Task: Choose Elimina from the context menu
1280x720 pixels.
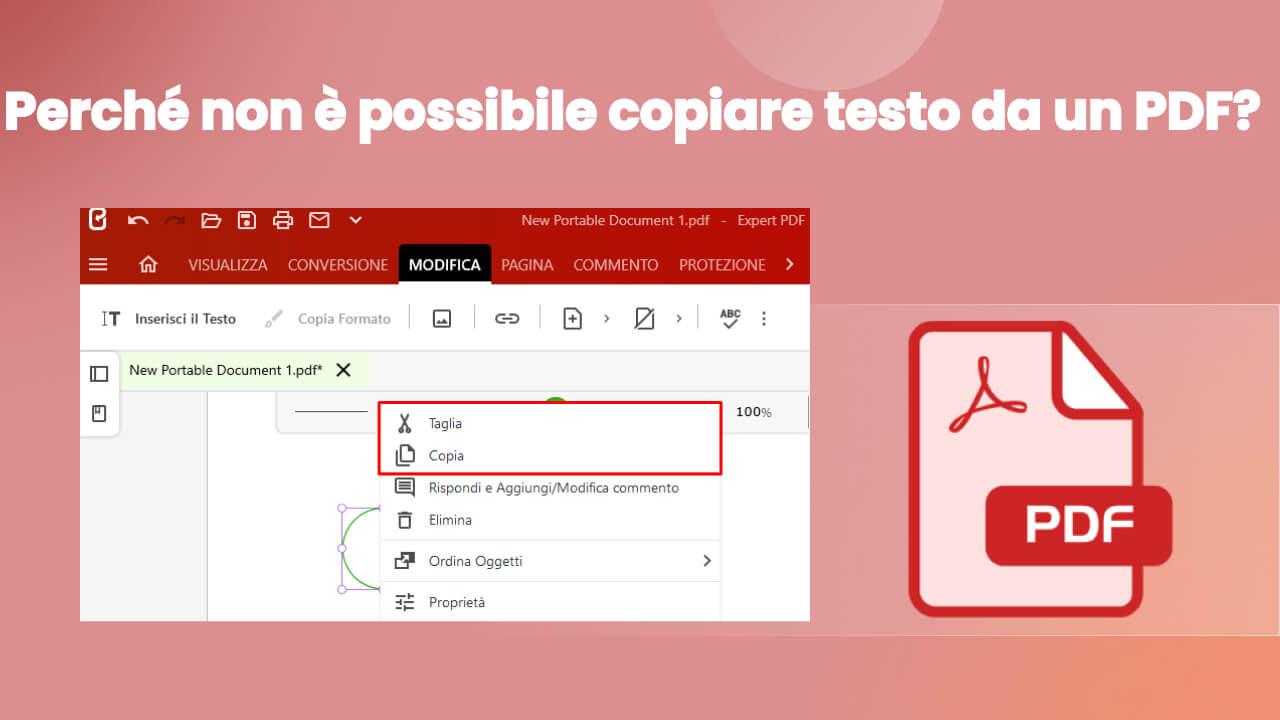Action: click(x=550, y=520)
